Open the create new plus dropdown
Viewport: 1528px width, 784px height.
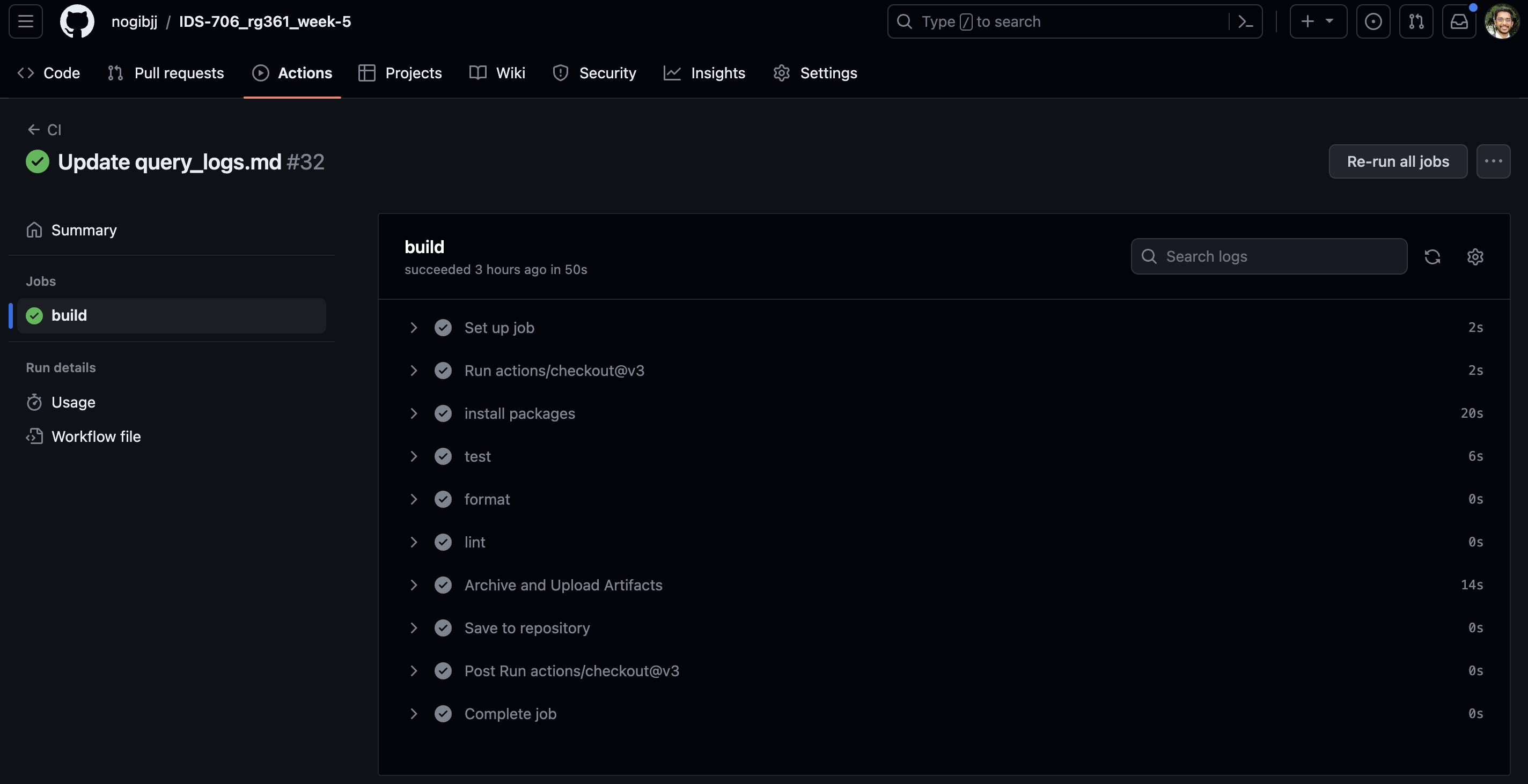click(x=1318, y=22)
